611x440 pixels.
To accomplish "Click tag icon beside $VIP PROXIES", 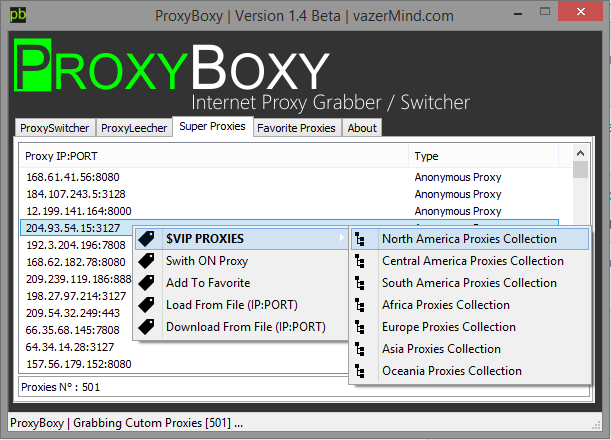I will click(147, 239).
